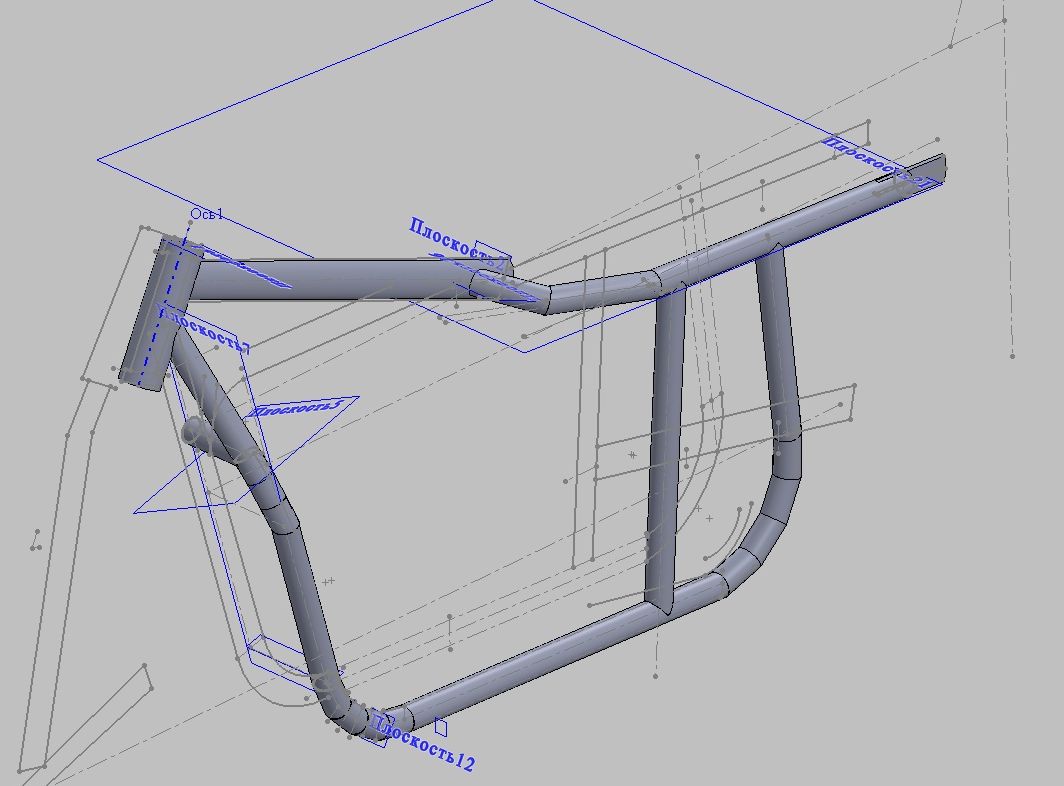Select the Плоскость5 plane label

click(296, 408)
